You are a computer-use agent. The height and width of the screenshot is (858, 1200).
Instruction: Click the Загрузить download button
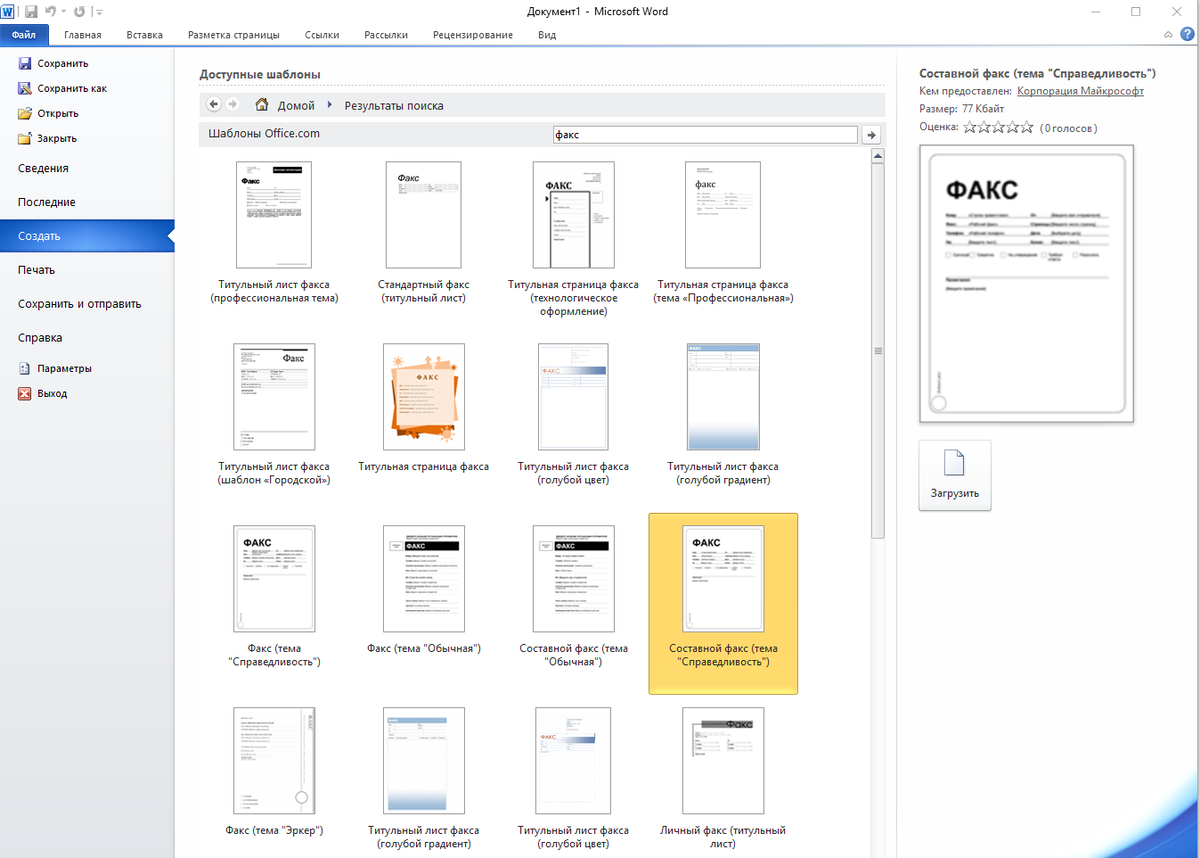955,476
